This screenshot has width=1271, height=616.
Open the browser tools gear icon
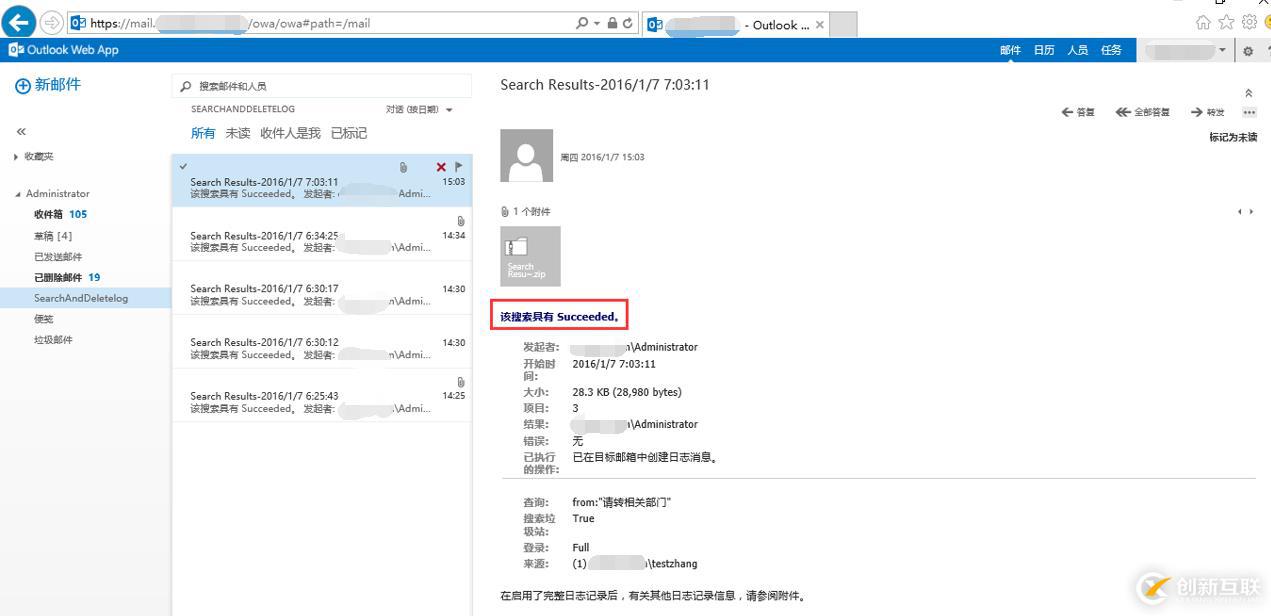pyautogui.click(x=1249, y=22)
